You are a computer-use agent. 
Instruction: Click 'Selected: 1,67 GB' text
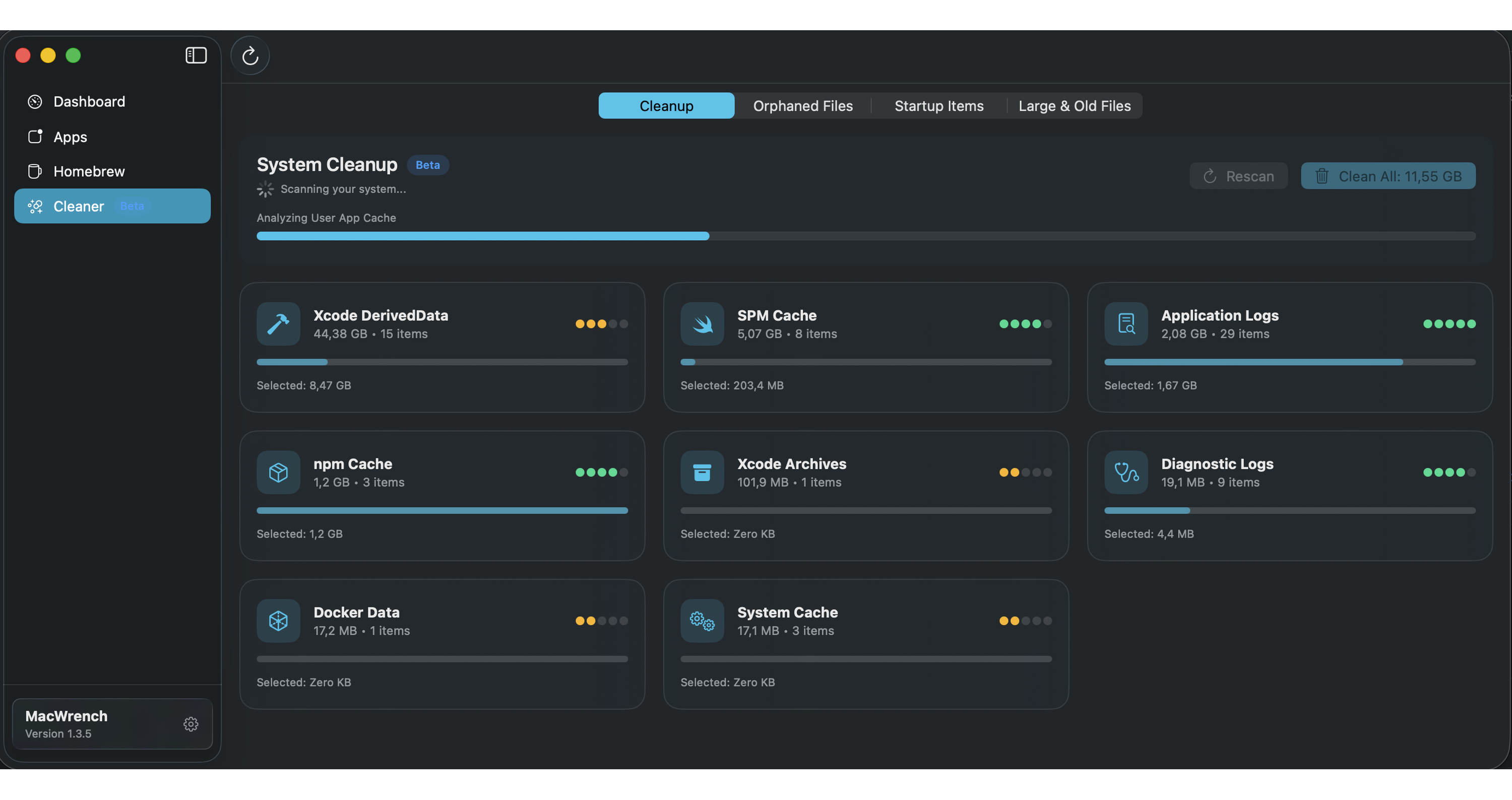(x=1151, y=385)
